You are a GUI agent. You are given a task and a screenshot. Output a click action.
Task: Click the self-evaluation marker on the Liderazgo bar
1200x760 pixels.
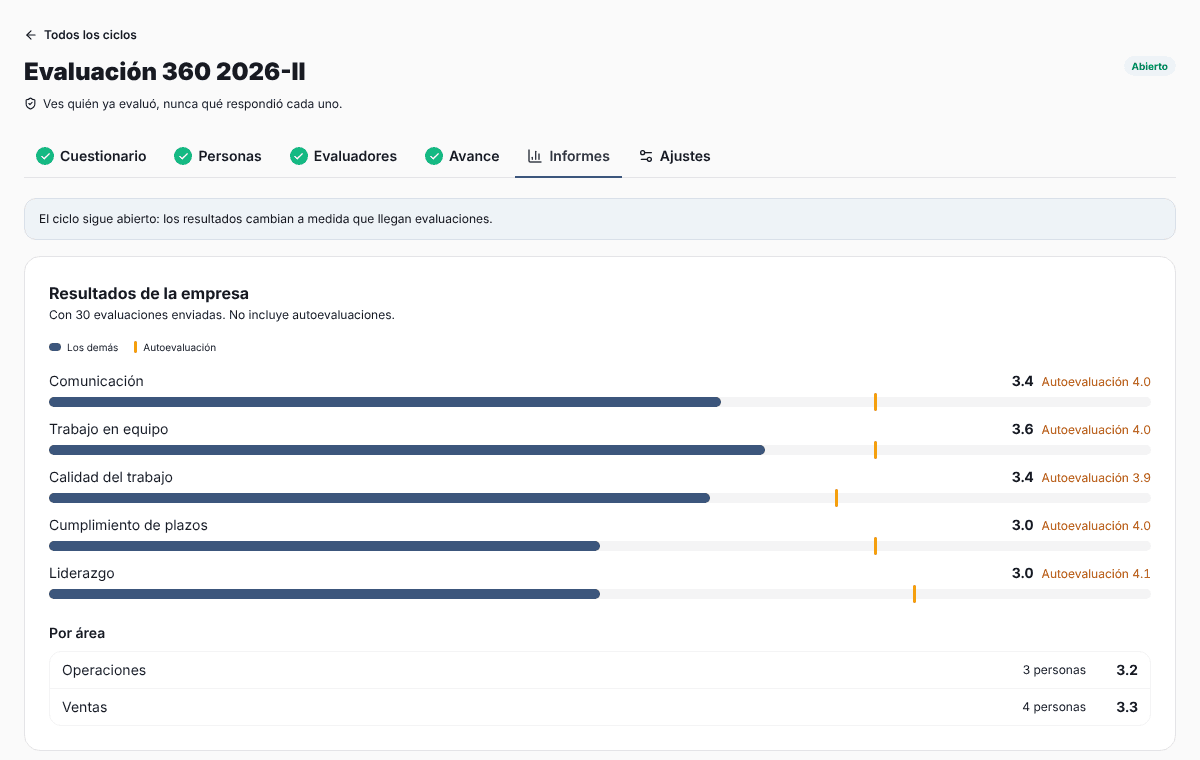(x=914, y=594)
